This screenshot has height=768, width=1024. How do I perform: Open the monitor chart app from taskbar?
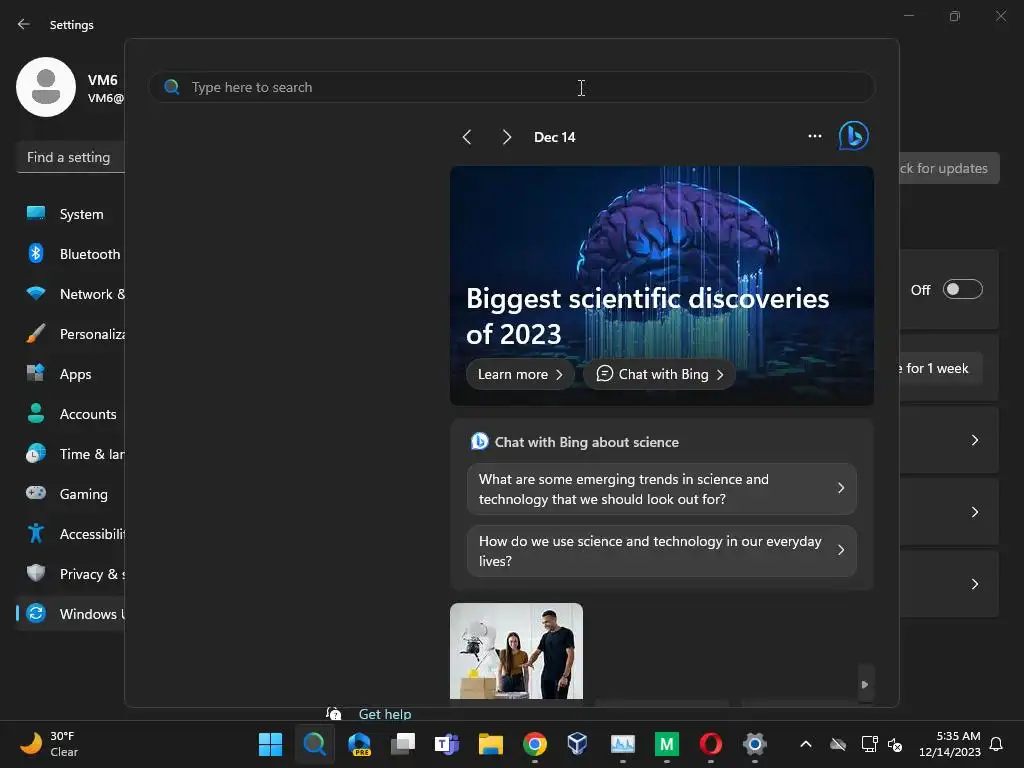622,744
